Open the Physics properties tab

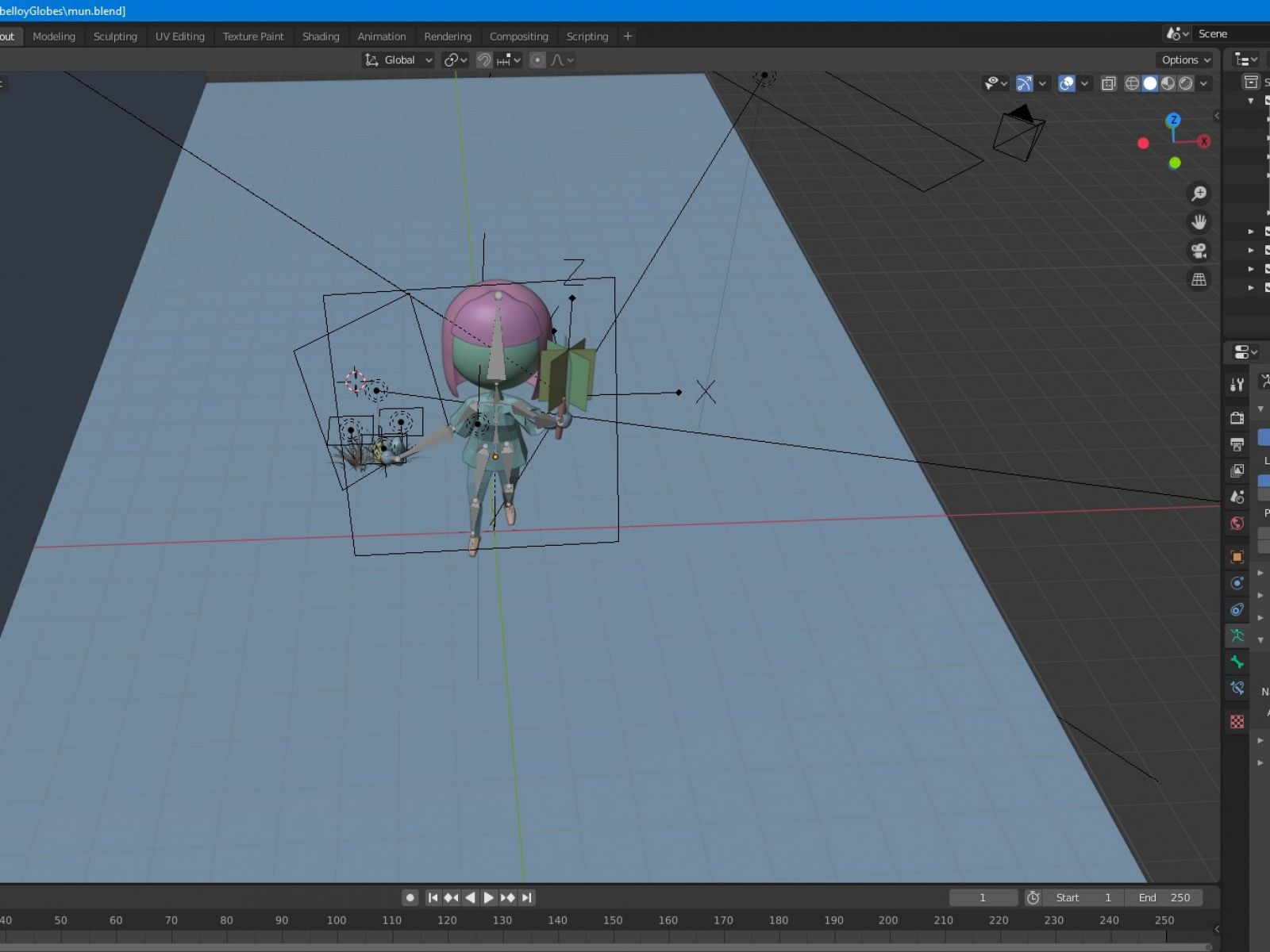[x=1237, y=583]
